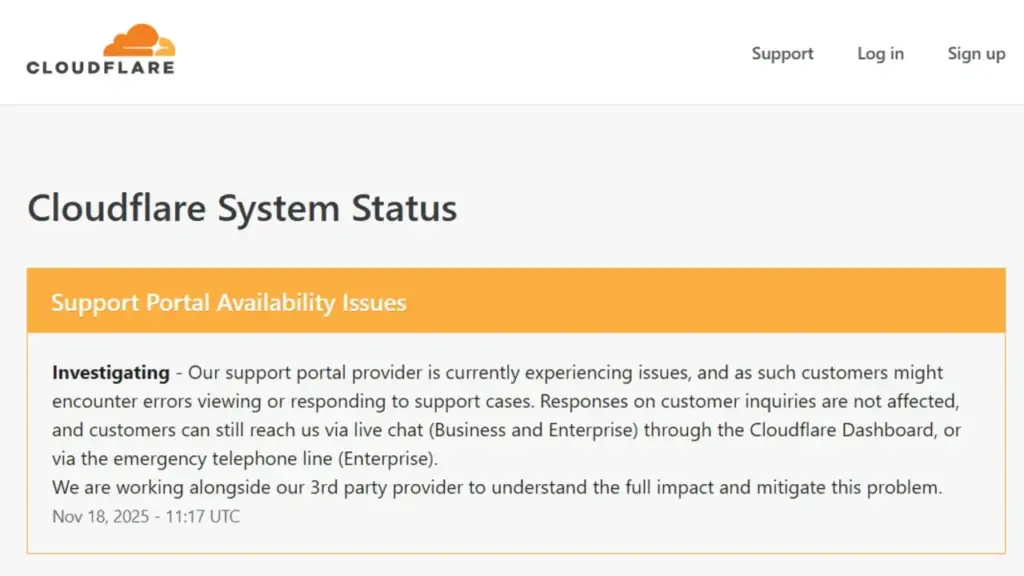This screenshot has height=576, width=1024.
Task: Click the Sign up option in the header
Action: (x=975, y=54)
